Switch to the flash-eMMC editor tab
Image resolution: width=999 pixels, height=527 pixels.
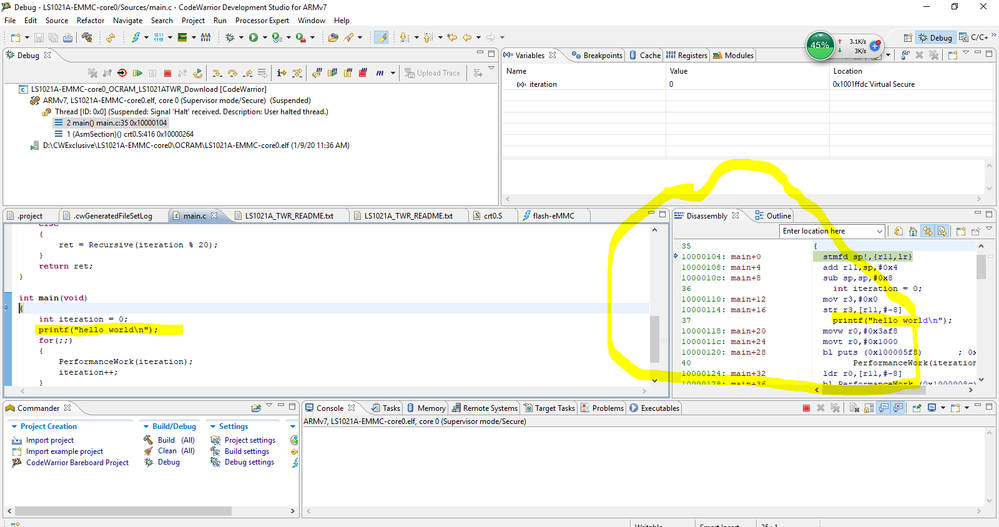(549, 216)
